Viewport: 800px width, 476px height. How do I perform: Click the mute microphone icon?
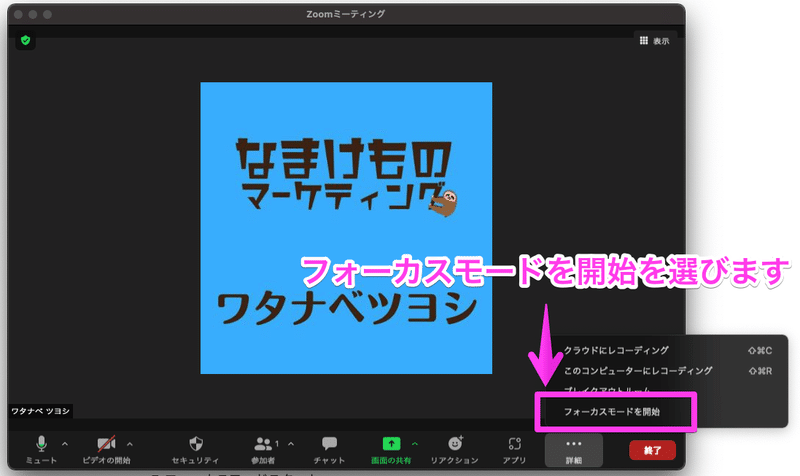[x=41, y=443]
